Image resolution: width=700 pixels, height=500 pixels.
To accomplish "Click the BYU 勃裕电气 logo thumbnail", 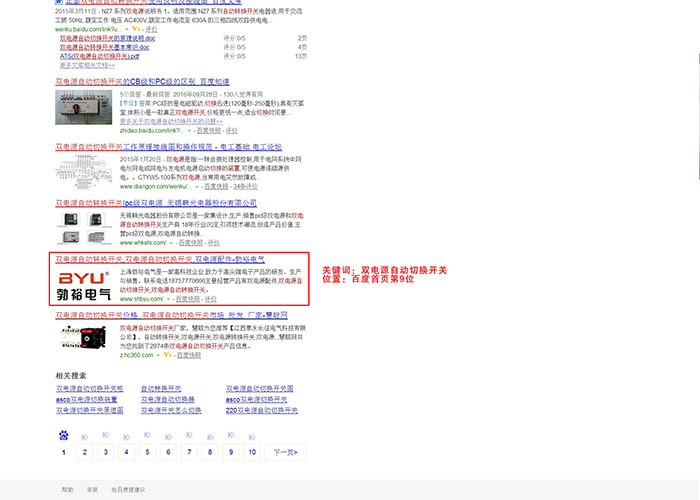I will [83, 285].
